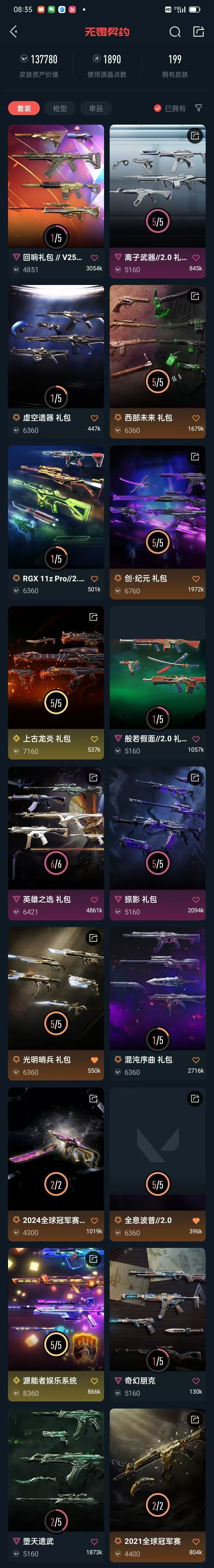This screenshot has height=1568, width=214.
Task: Tap share icon on 西部未来 礼包 card
Action: (195, 296)
